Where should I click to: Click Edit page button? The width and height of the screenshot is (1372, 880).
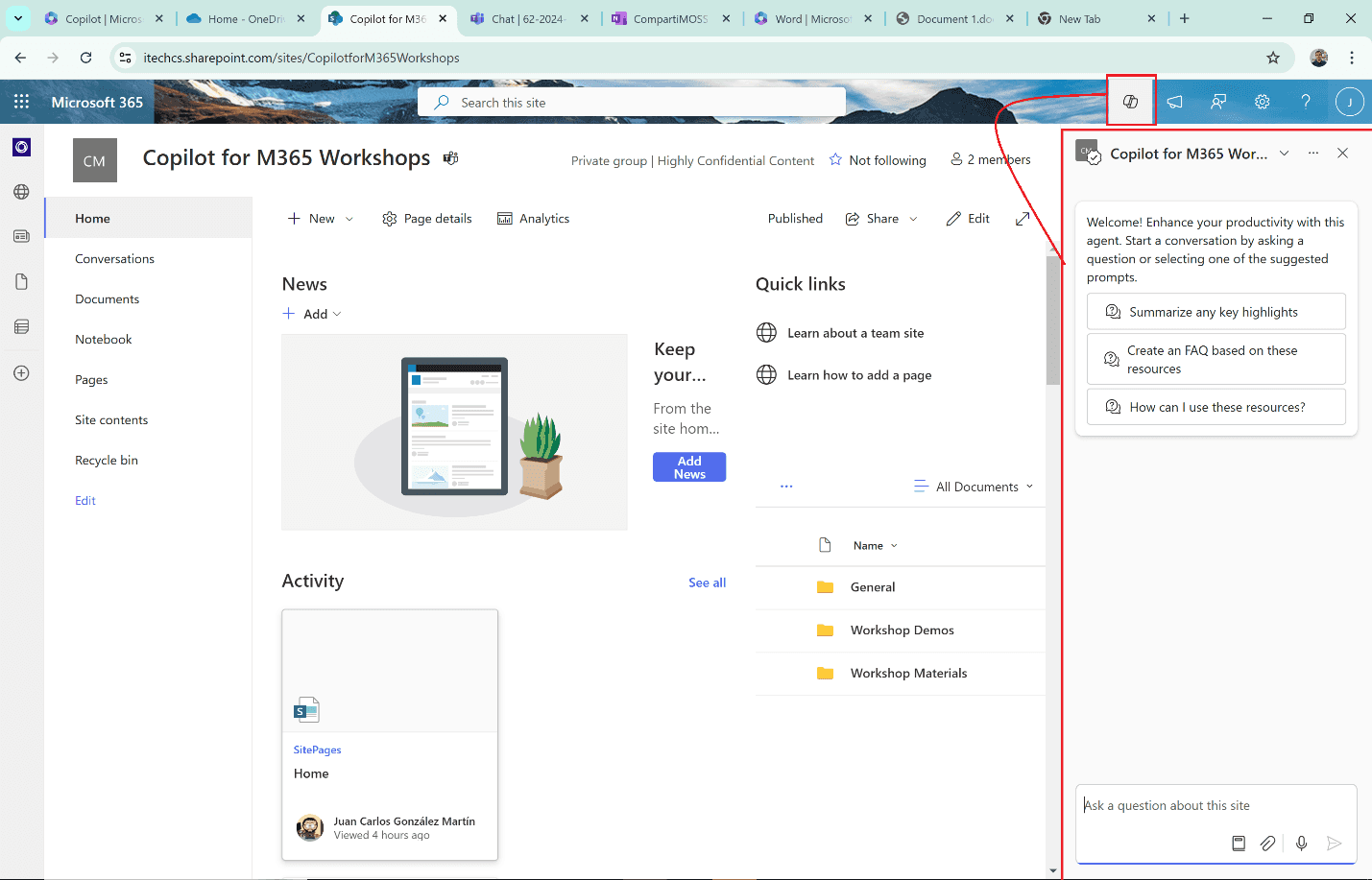coord(968,219)
